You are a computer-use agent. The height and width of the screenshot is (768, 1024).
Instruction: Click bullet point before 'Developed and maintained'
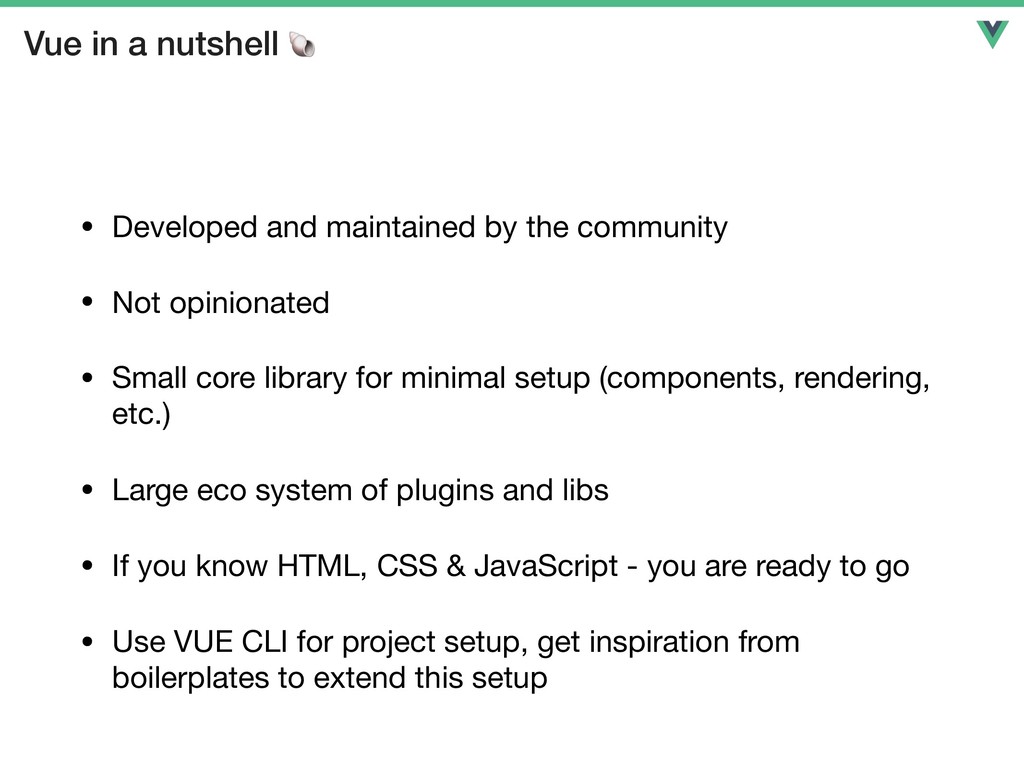point(88,227)
